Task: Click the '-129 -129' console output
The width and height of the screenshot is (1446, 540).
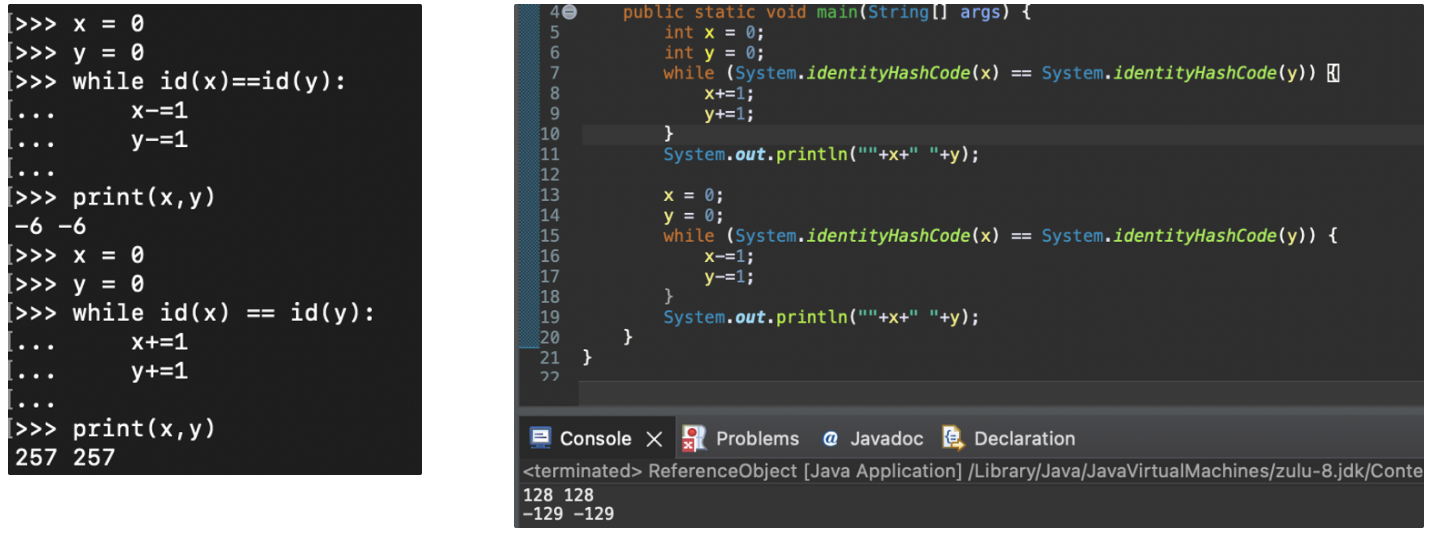Action: click(568, 514)
